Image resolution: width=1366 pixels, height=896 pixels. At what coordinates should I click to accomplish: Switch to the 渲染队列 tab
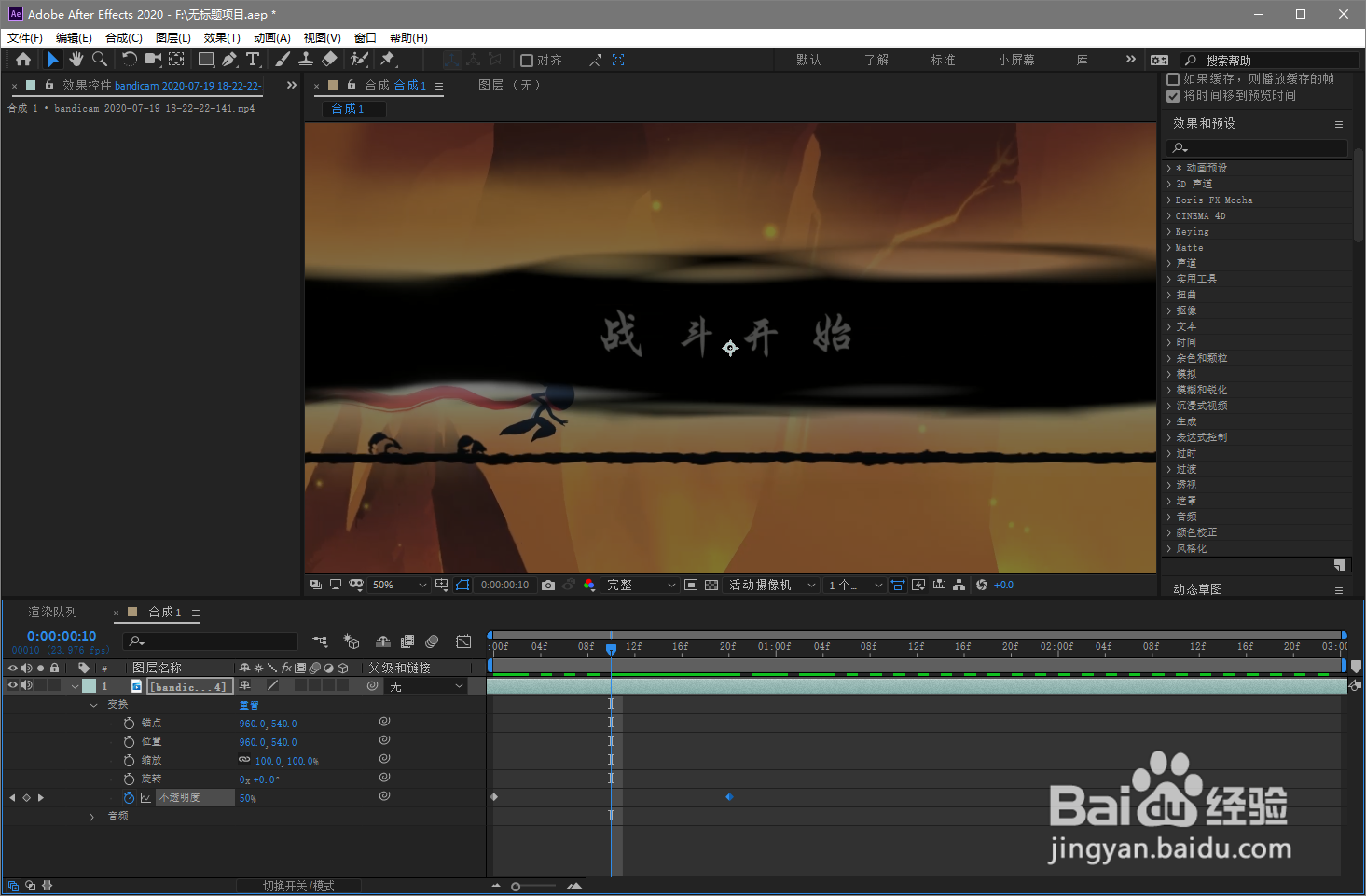(53, 612)
